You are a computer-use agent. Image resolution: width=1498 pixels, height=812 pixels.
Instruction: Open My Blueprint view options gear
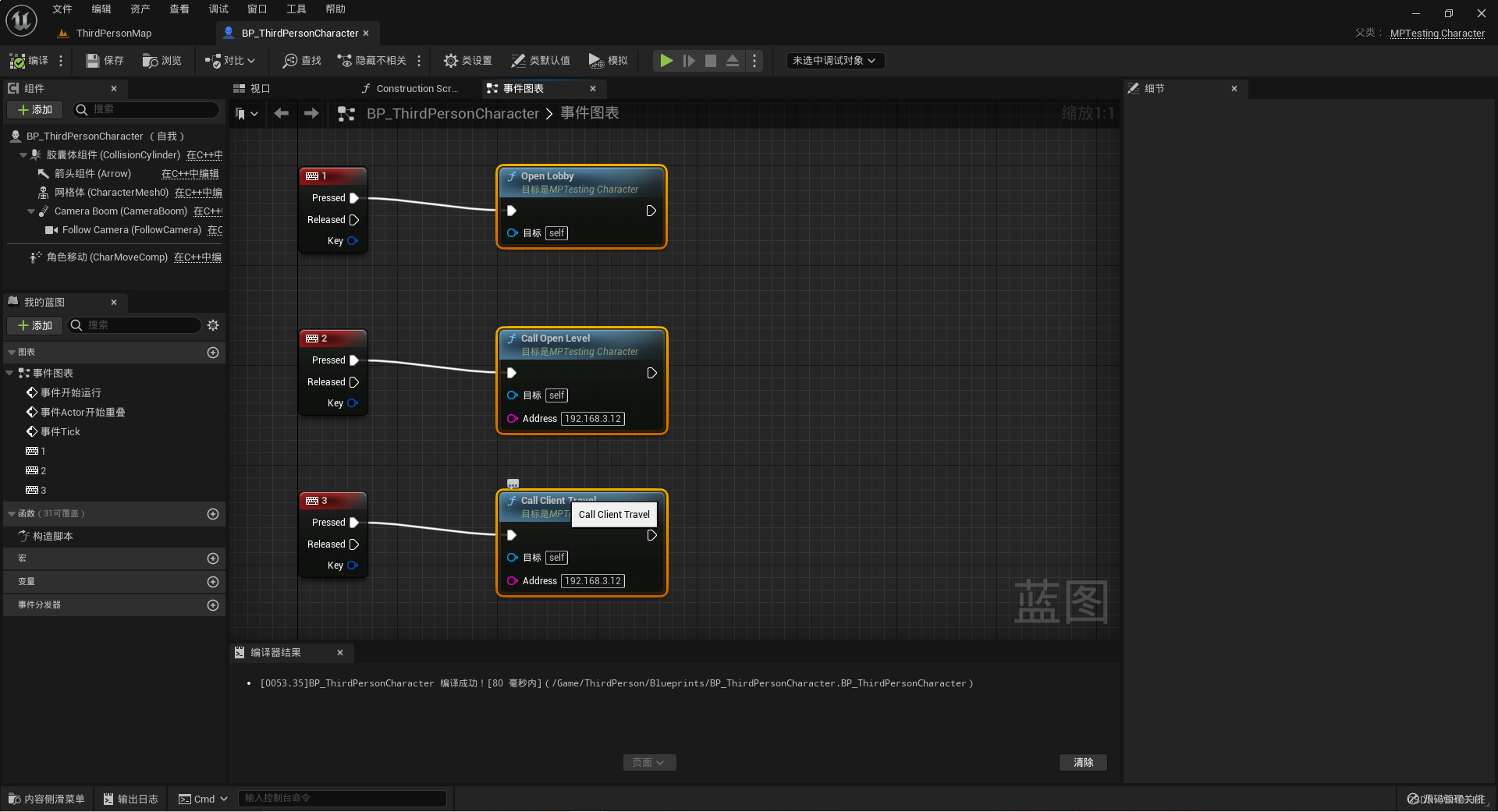click(213, 325)
